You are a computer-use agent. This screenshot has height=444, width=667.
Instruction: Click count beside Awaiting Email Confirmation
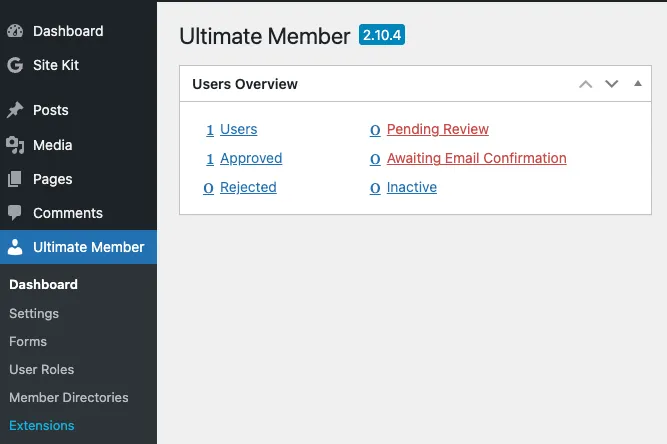pos(375,159)
